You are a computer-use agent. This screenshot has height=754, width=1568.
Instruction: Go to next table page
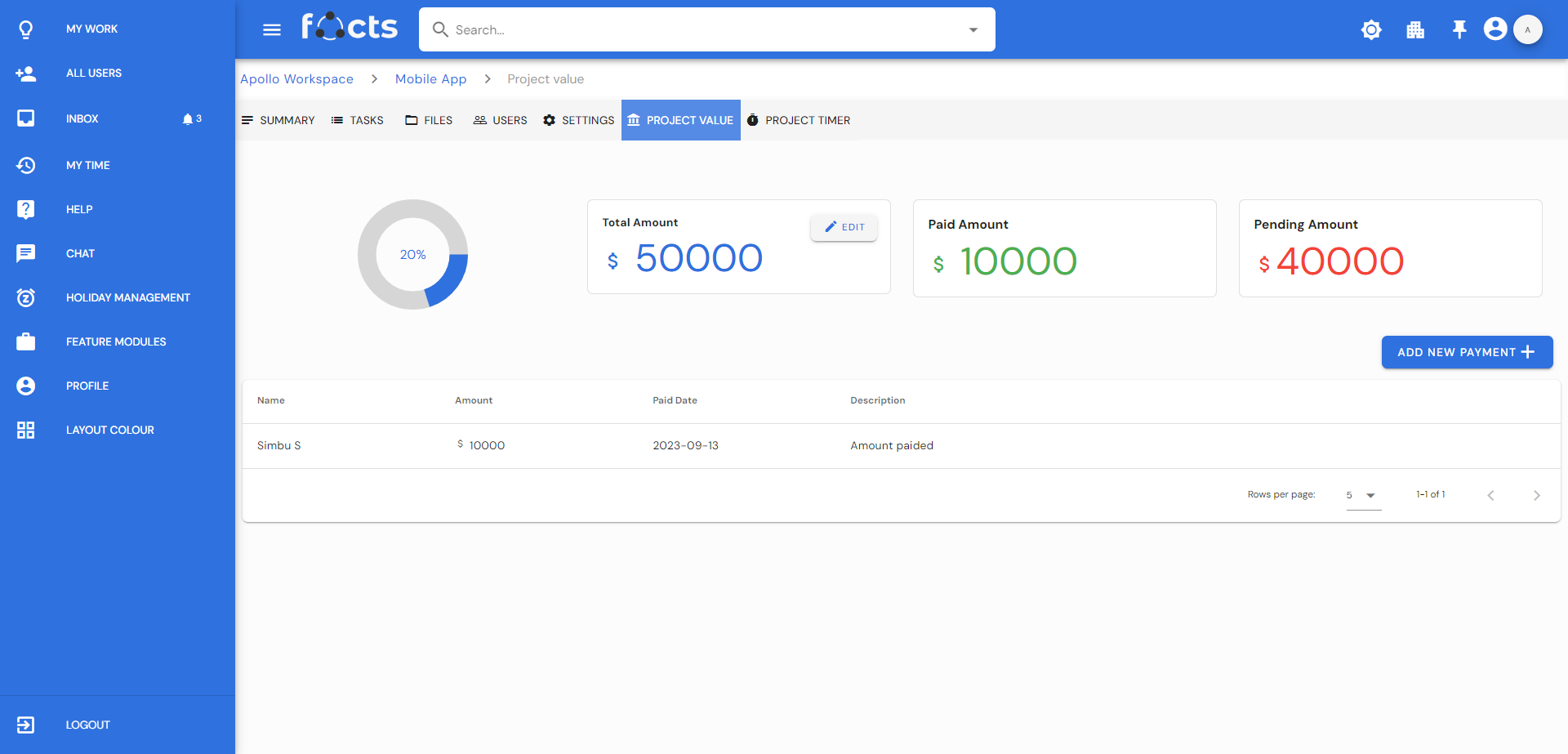[x=1536, y=495]
